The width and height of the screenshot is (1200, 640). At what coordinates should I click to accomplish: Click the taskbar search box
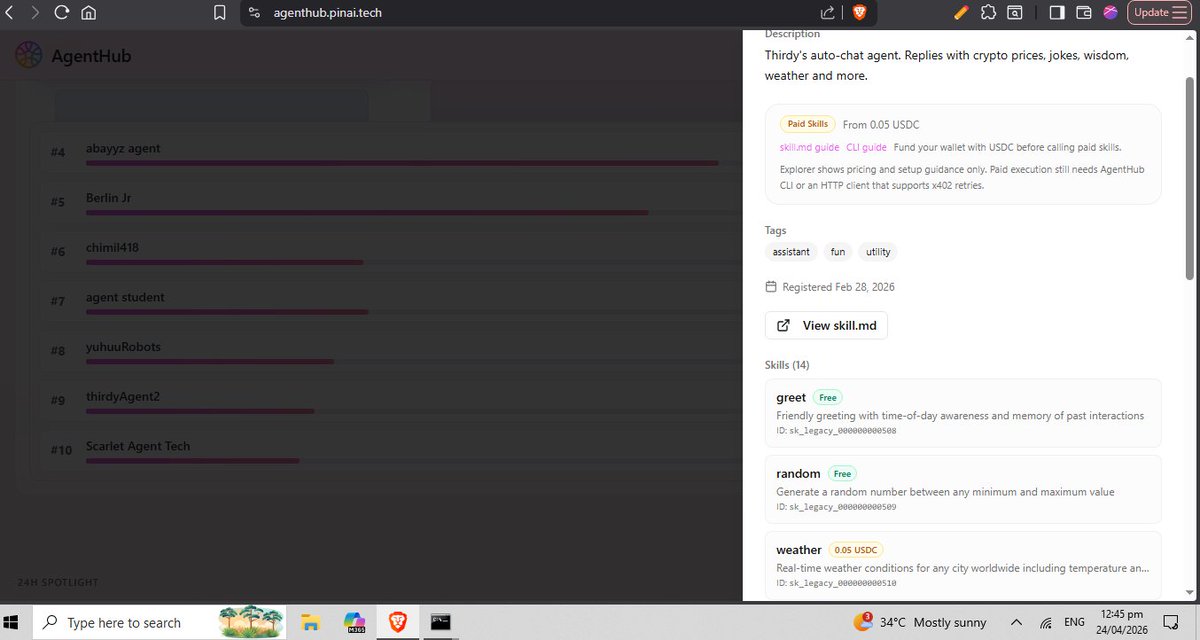coord(160,622)
